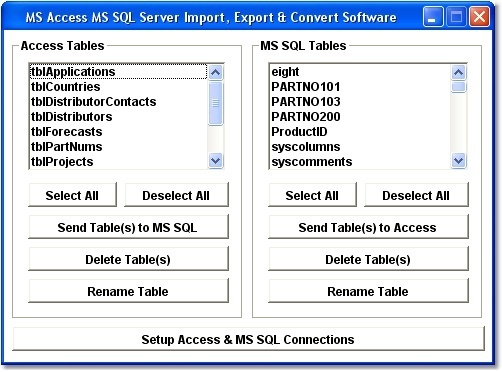
Task: Select tblForecasts table entry
Action: pos(118,132)
